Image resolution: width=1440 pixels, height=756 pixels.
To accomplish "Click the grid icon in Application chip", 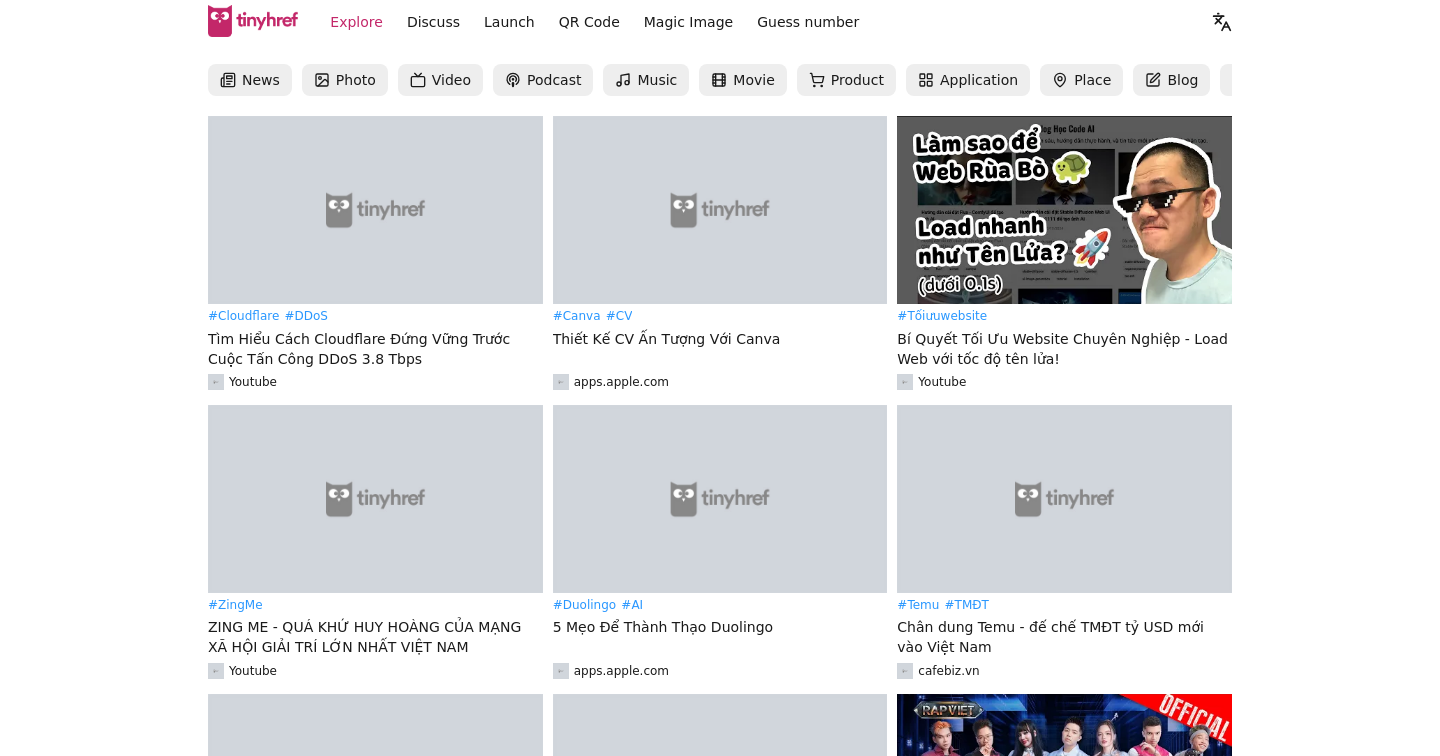I will 926,80.
